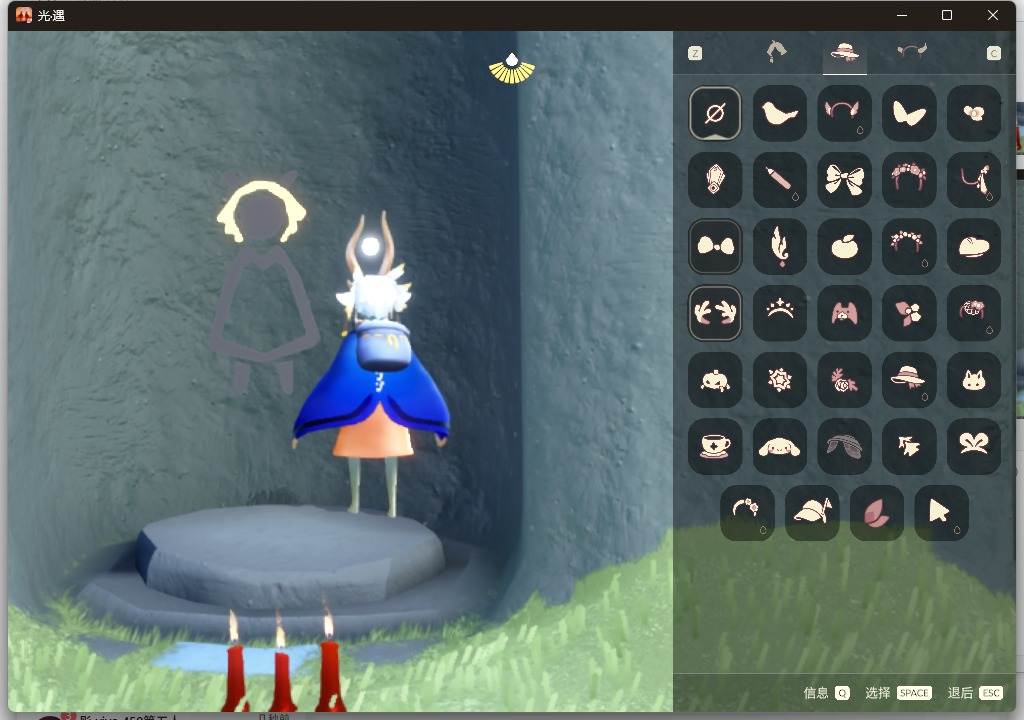Choose the bird head accessory

(x=780, y=113)
